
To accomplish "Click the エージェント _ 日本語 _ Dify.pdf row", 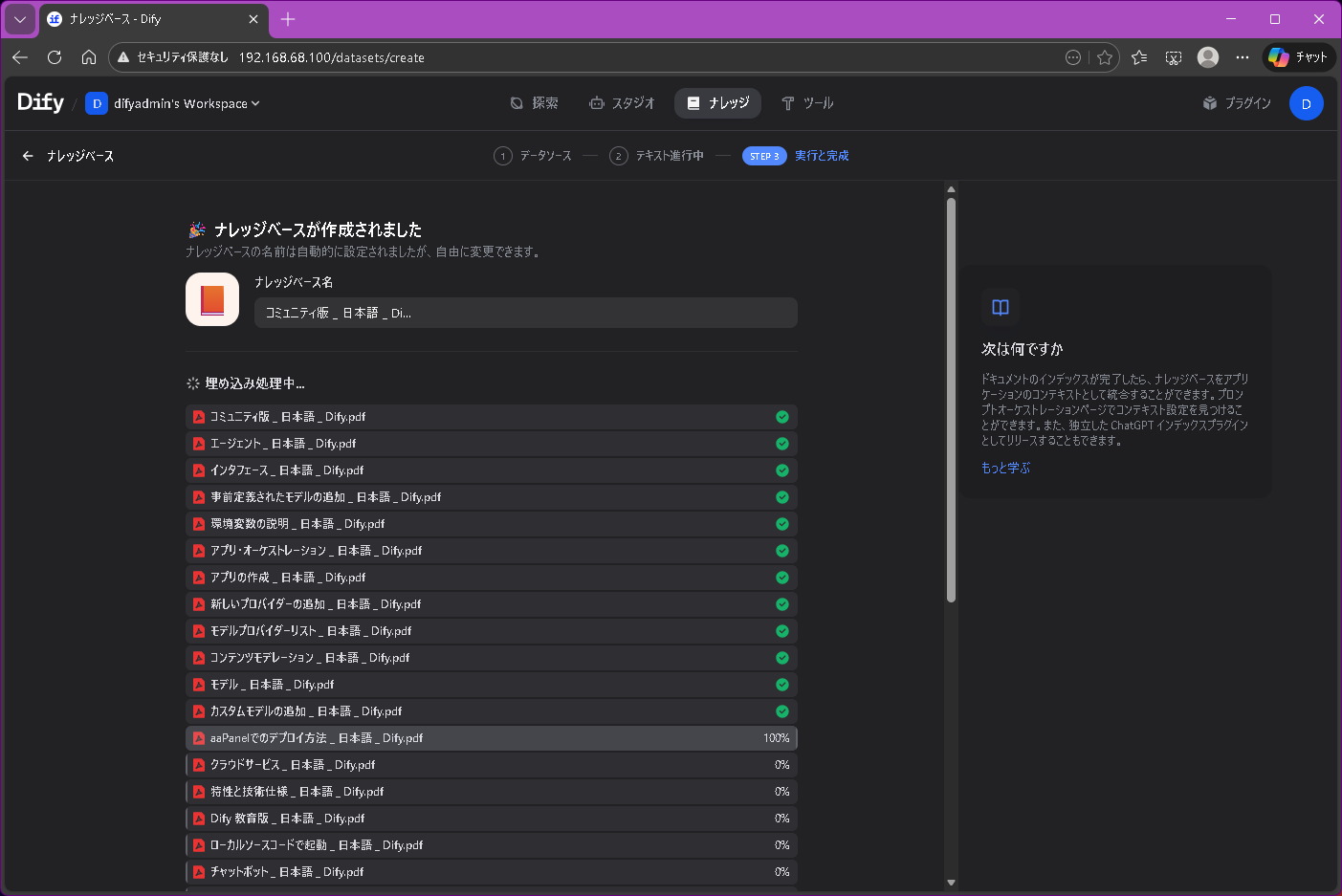I will click(492, 444).
